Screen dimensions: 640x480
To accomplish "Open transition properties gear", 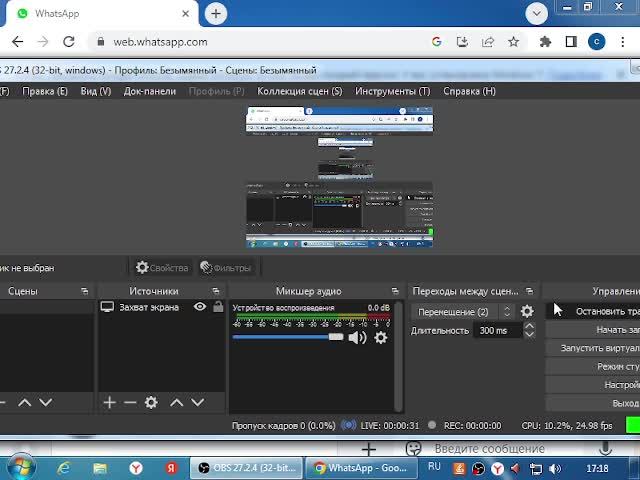I will coord(527,311).
